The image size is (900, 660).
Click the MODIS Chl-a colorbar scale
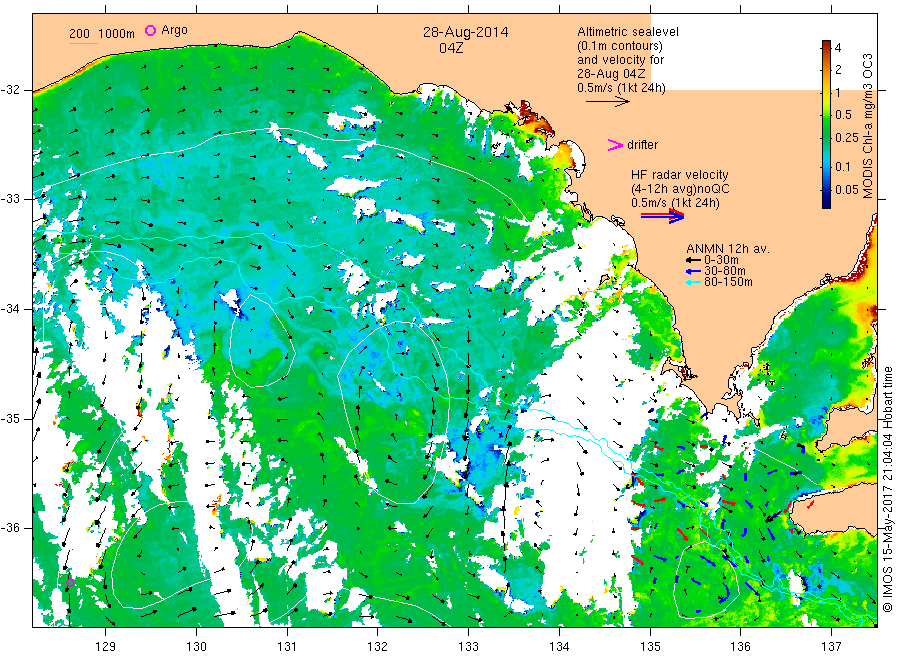(x=827, y=124)
